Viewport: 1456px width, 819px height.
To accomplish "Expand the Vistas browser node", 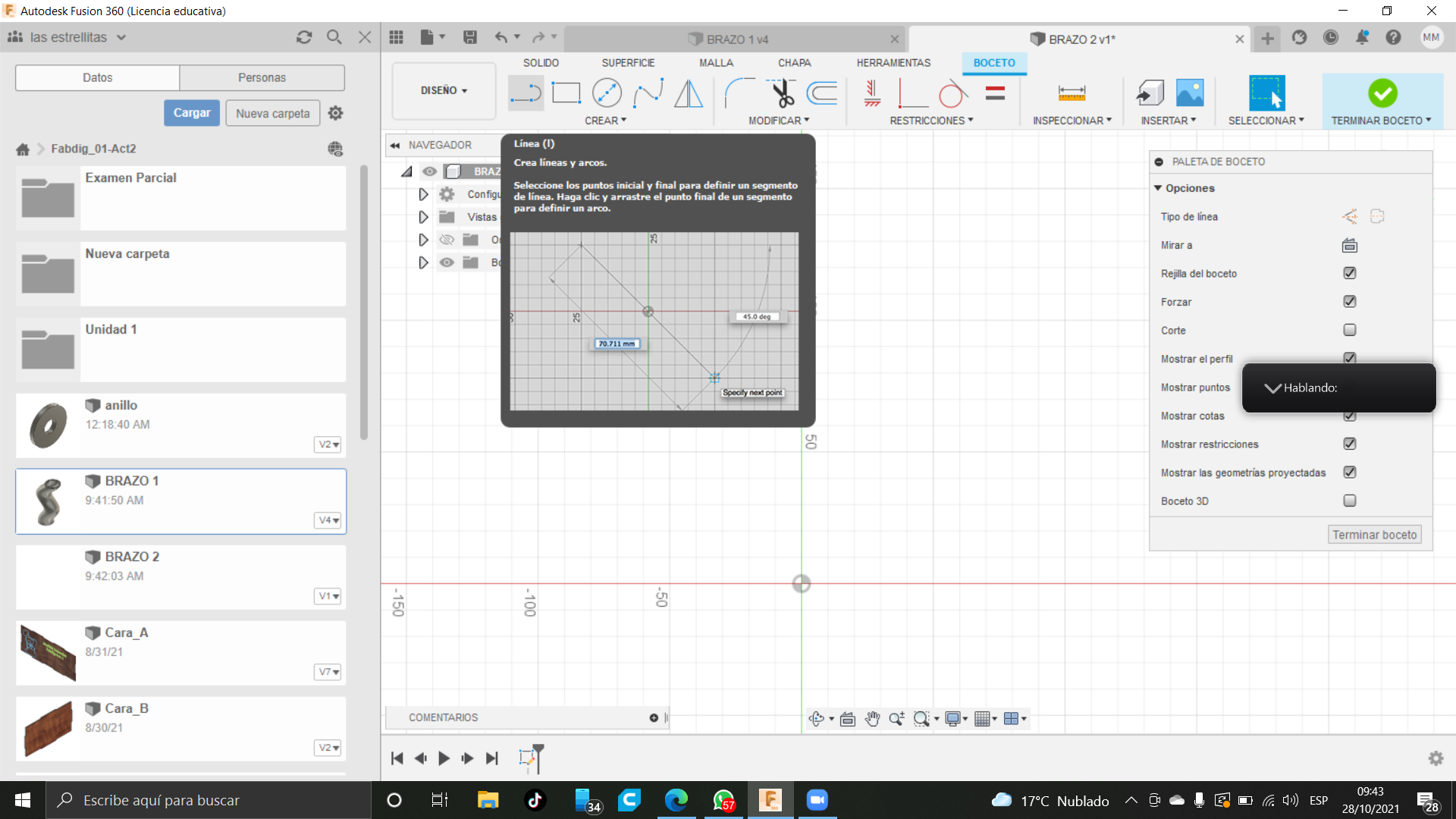I will (x=423, y=217).
